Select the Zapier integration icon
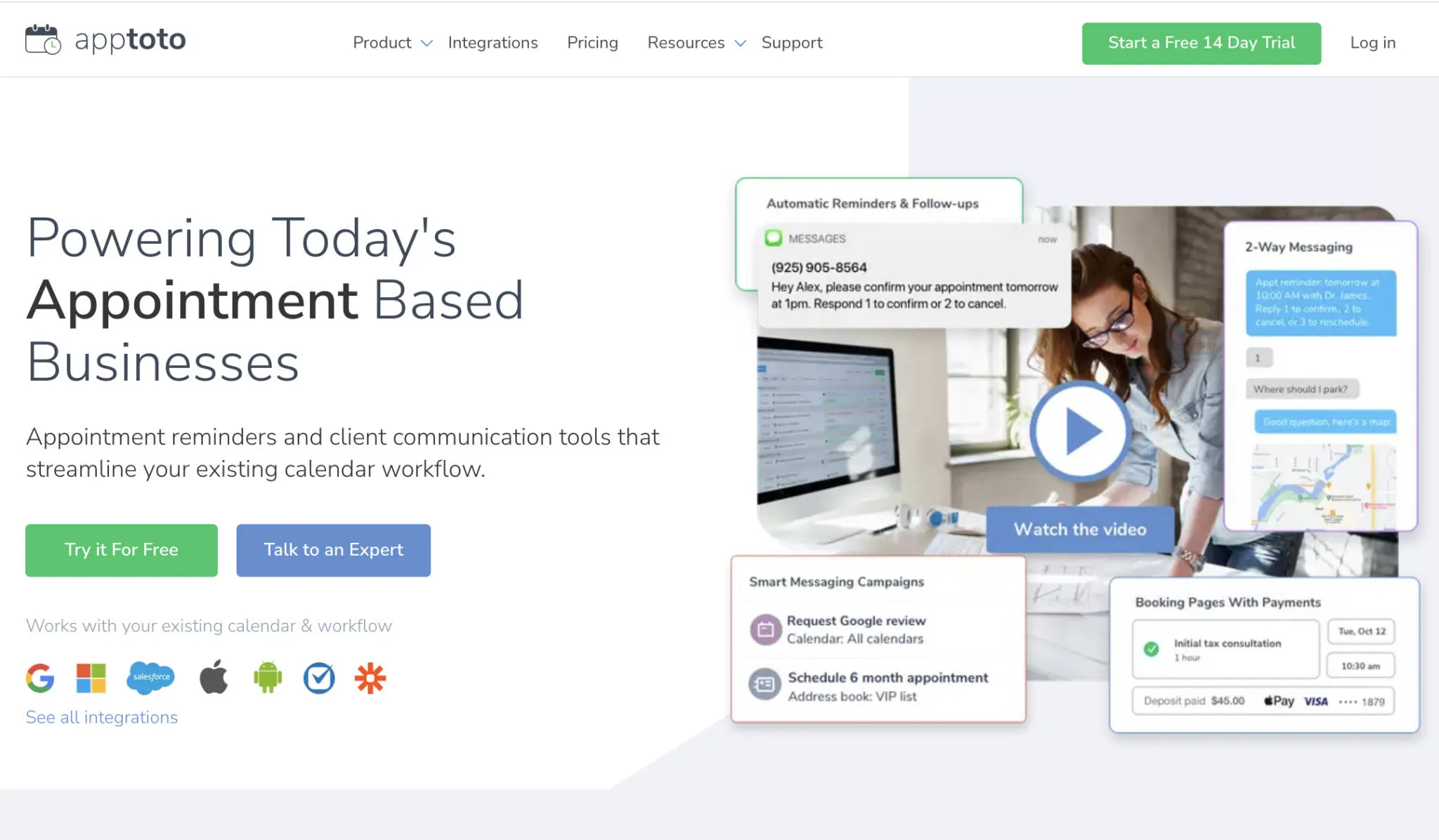The image size is (1439, 840). coord(370,678)
